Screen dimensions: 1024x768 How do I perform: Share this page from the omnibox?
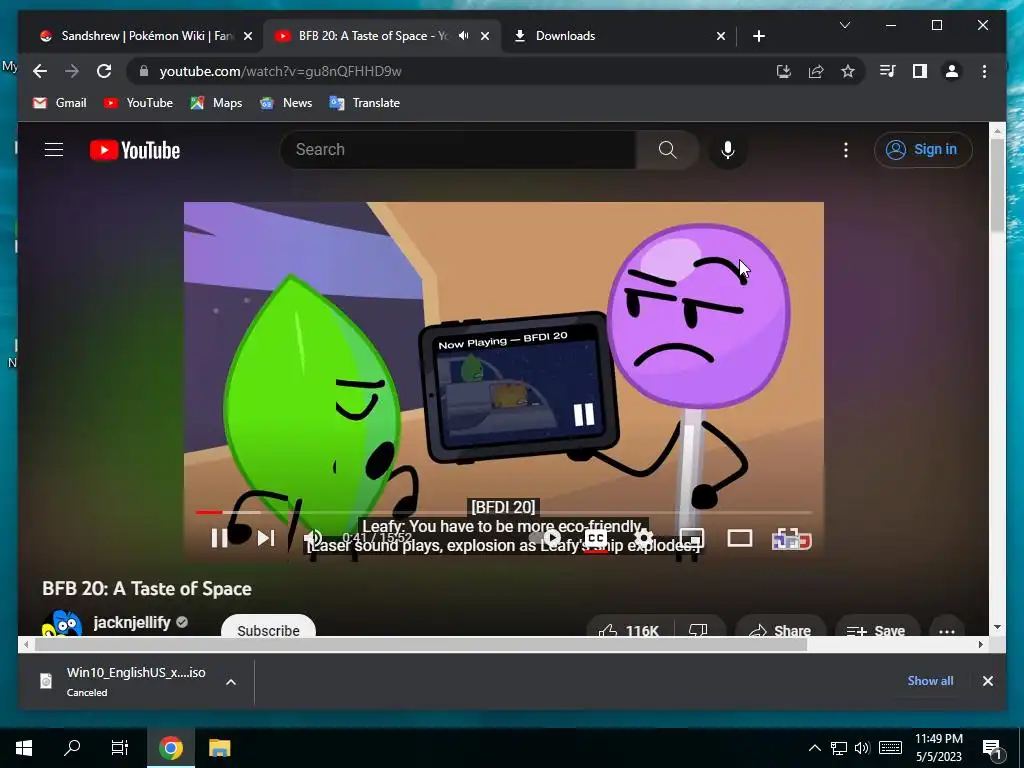click(816, 71)
